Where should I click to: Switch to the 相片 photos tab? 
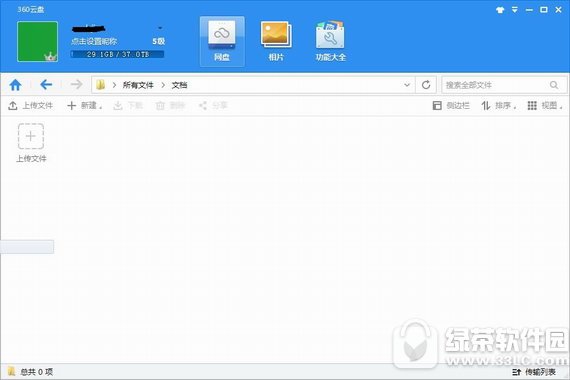276,41
